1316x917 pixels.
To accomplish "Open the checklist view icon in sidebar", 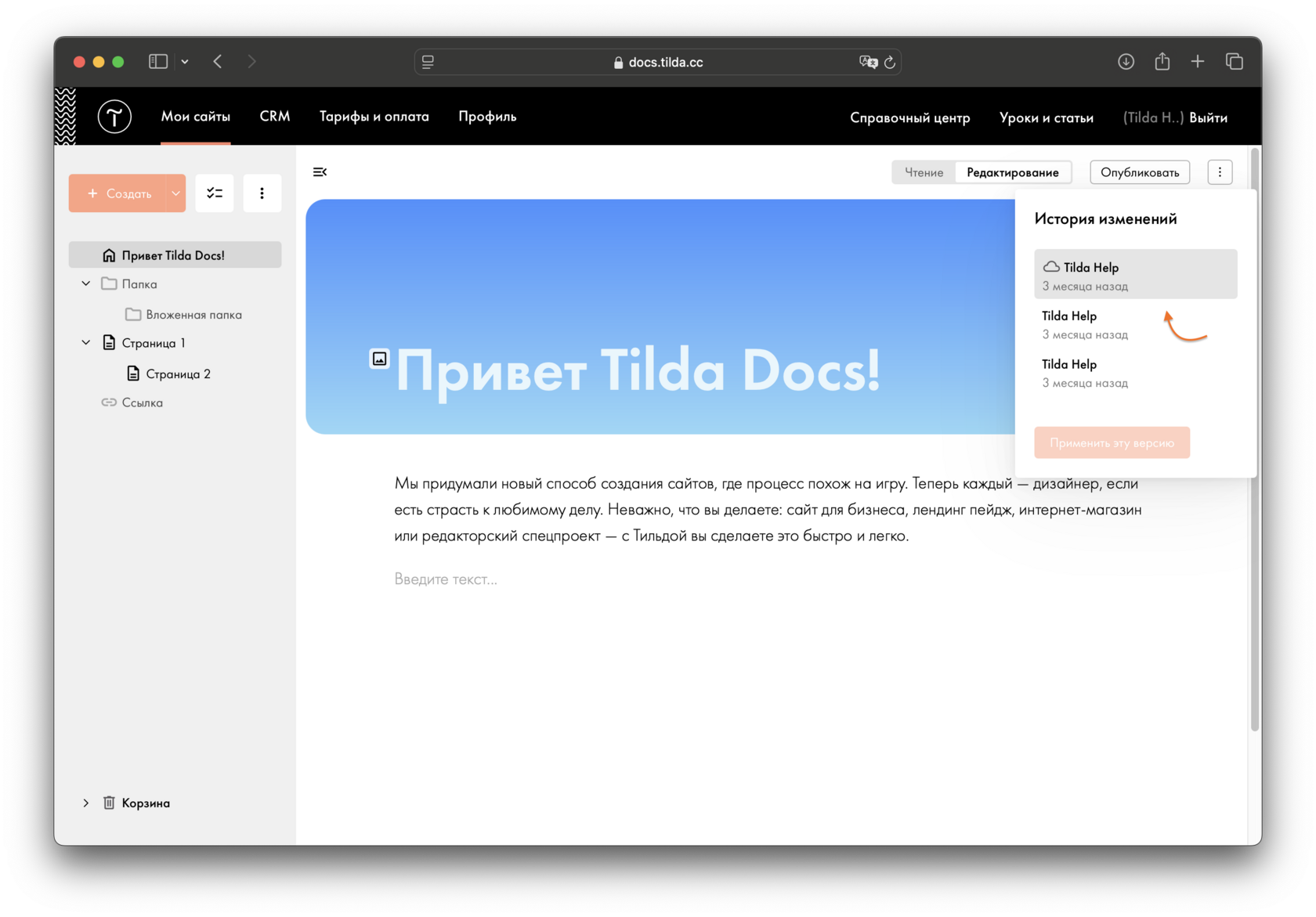I will tap(215, 193).
